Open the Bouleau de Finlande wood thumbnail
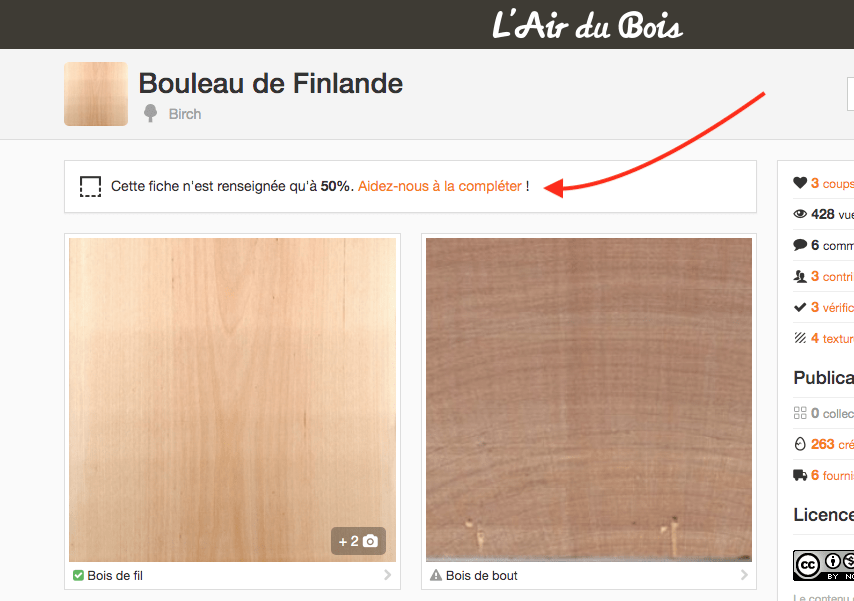Viewport: 854px width, 601px height. point(96,94)
